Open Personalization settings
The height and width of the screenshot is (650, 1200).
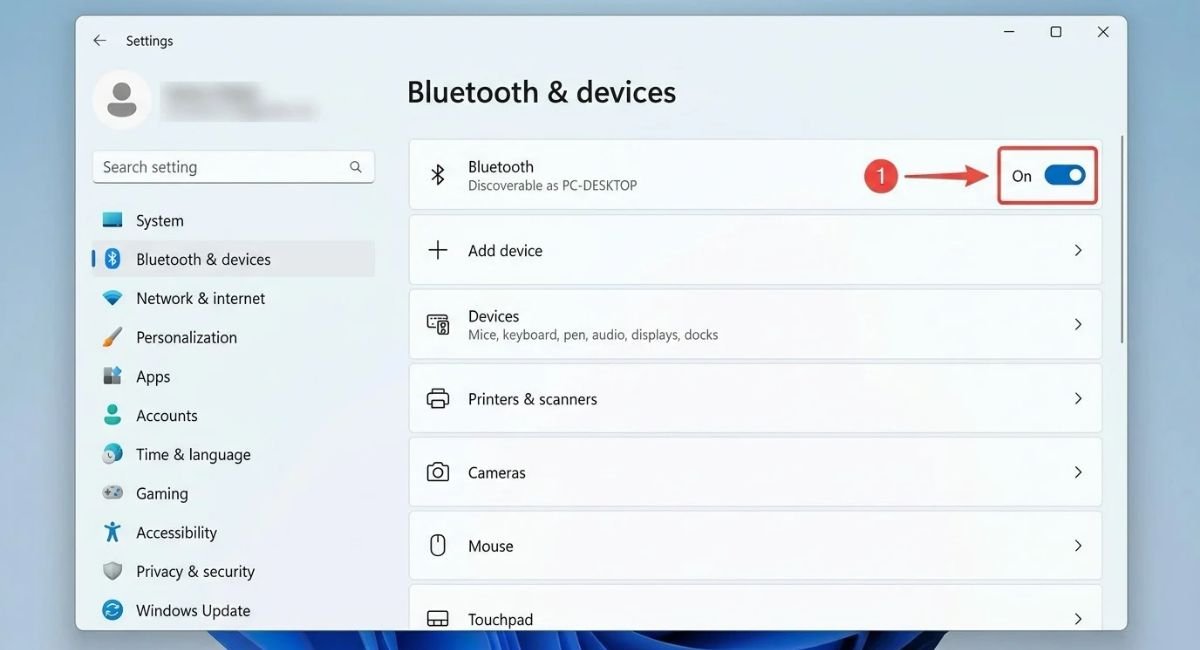click(233, 337)
